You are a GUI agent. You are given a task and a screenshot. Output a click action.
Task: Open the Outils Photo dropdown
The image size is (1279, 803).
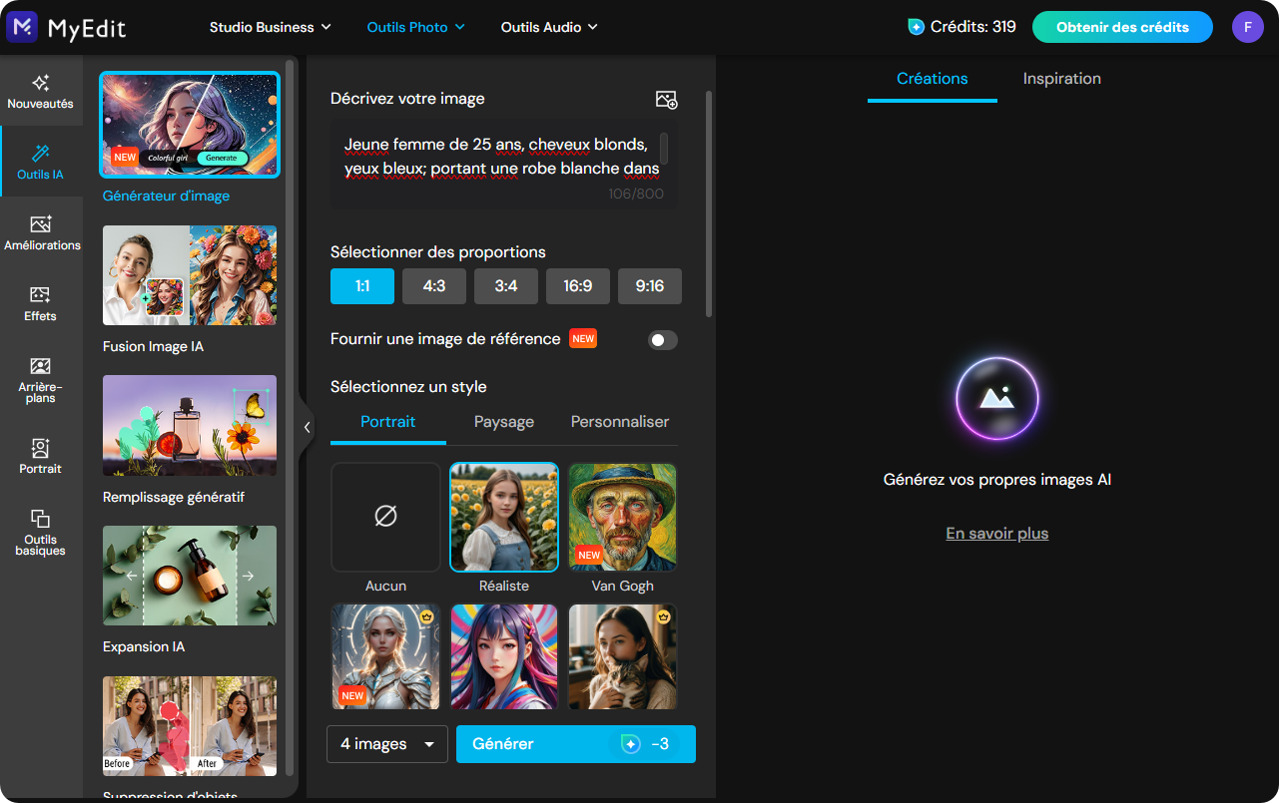[x=416, y=27]
